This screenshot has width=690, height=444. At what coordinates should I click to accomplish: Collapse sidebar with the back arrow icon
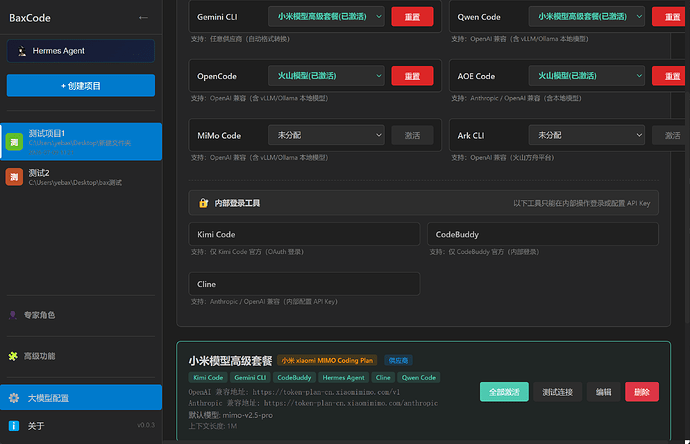point(143,18)
